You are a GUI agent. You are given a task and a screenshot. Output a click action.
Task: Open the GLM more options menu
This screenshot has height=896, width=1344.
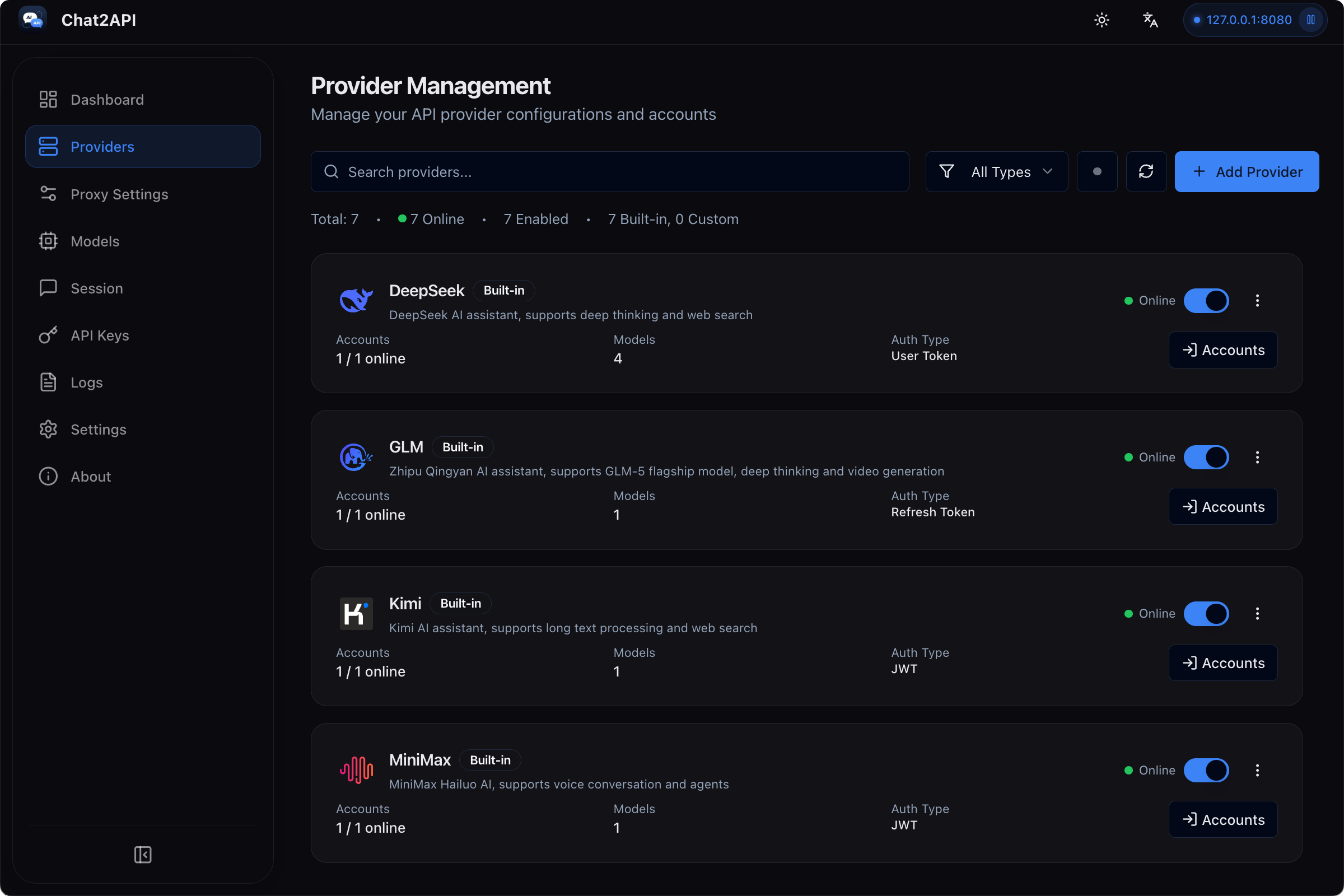tap(1257, 457)
